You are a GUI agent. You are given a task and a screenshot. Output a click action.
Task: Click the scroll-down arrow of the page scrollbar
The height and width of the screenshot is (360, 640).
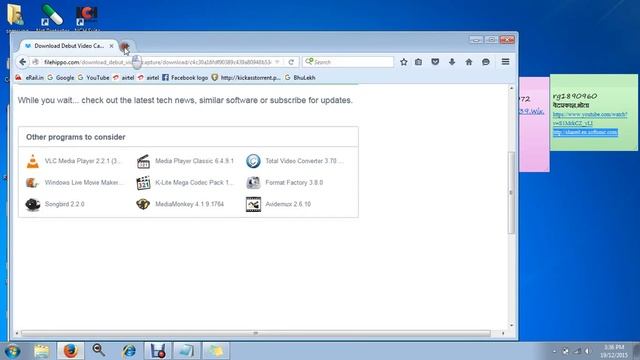[511, 325]
